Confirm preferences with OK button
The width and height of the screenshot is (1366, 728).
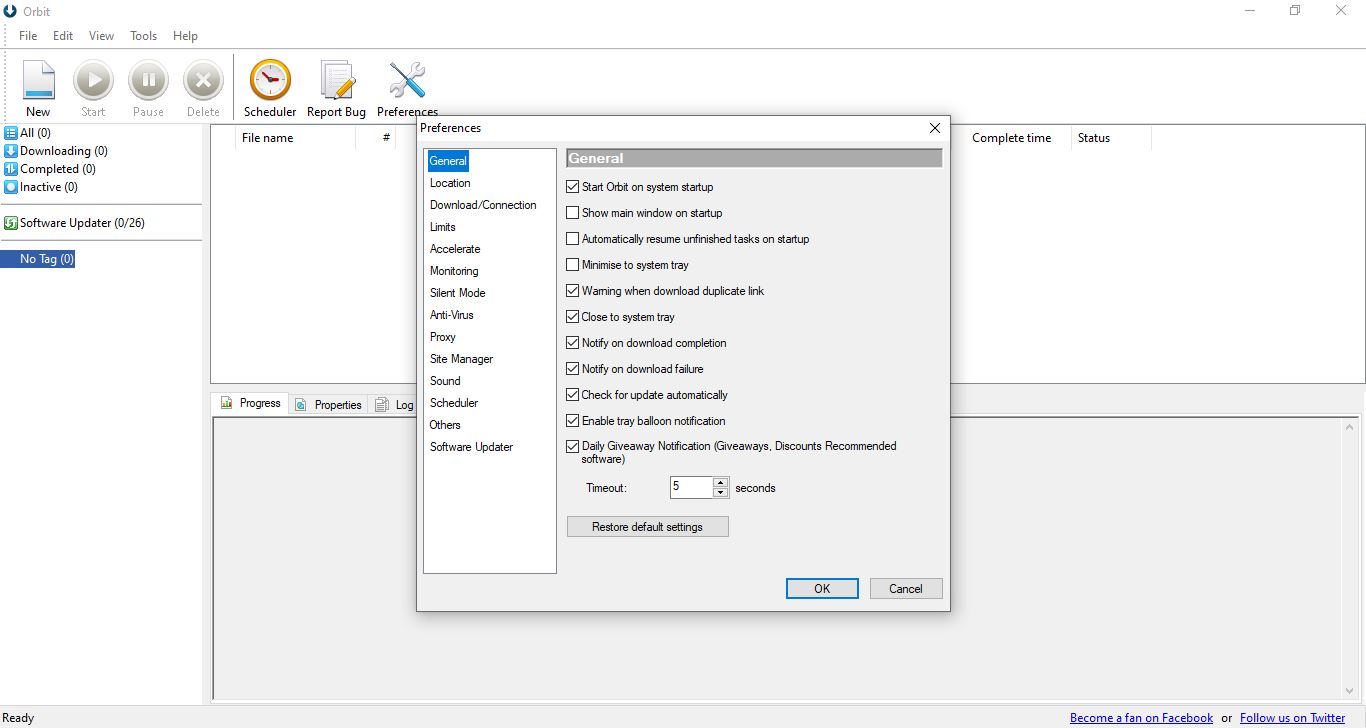[x=822, y=589]
